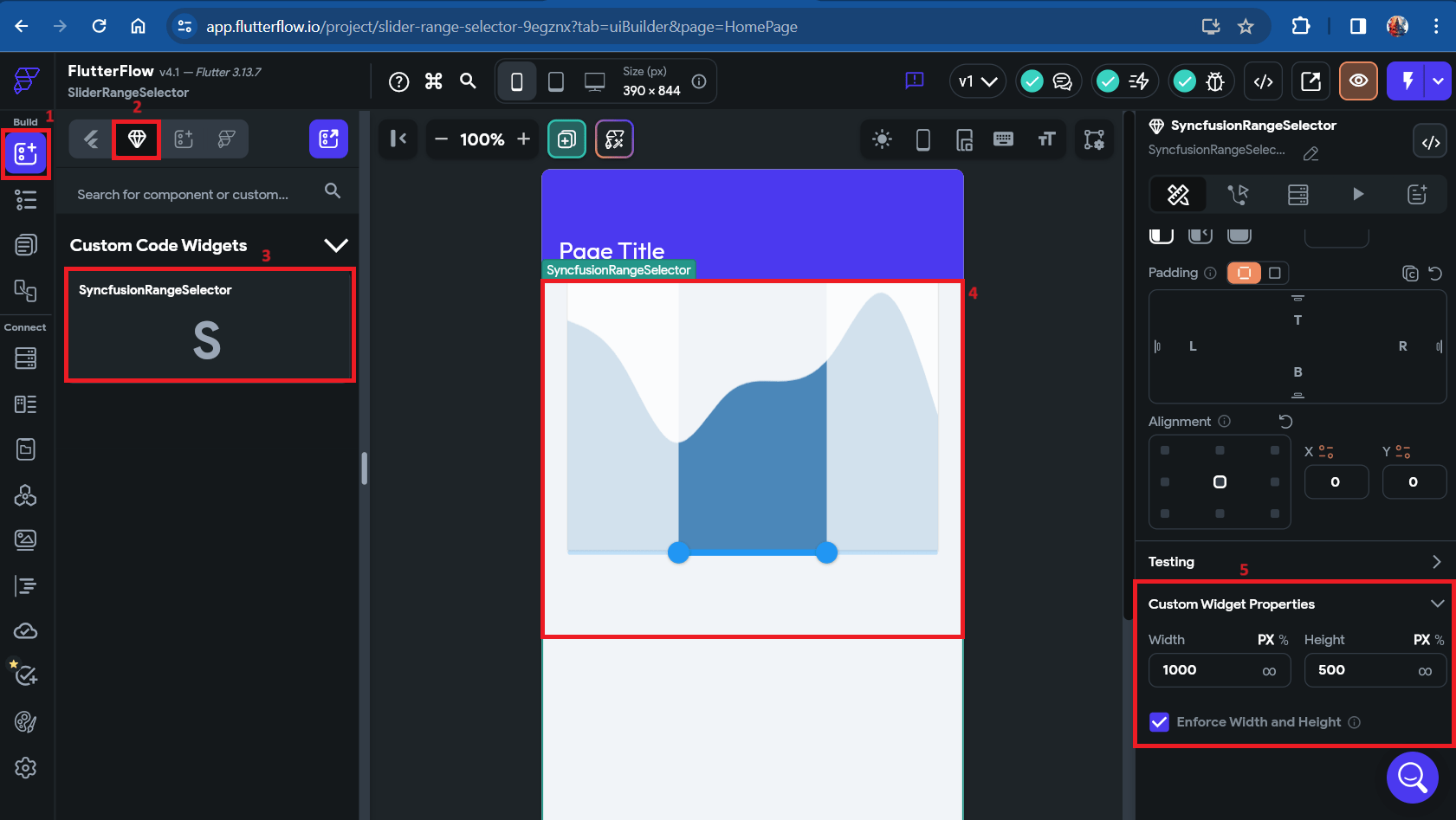Select phone device canvas size
The width and height of the screenshot is (1456, 820).
517,81
